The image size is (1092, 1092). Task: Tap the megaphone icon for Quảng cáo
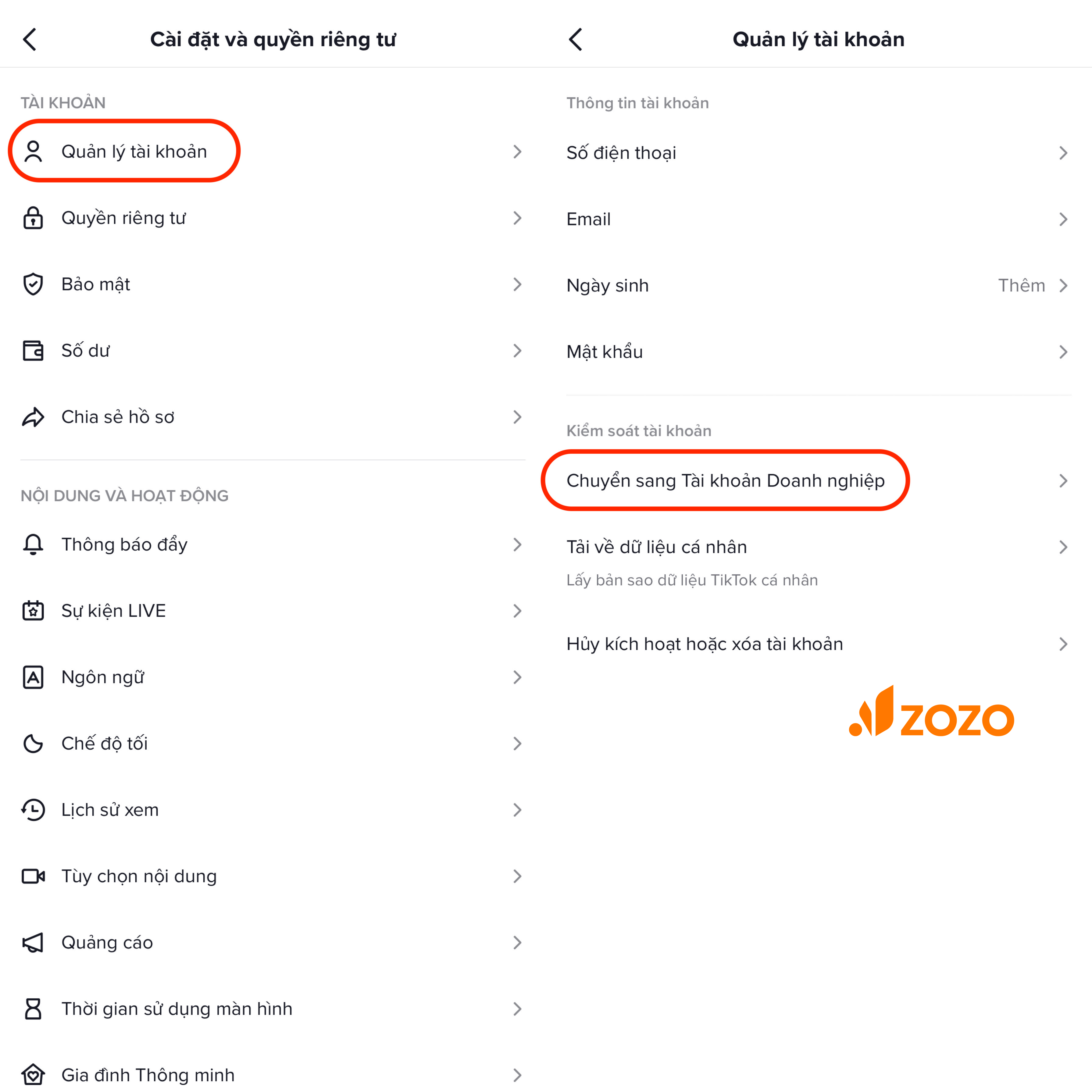pos(33,942)
